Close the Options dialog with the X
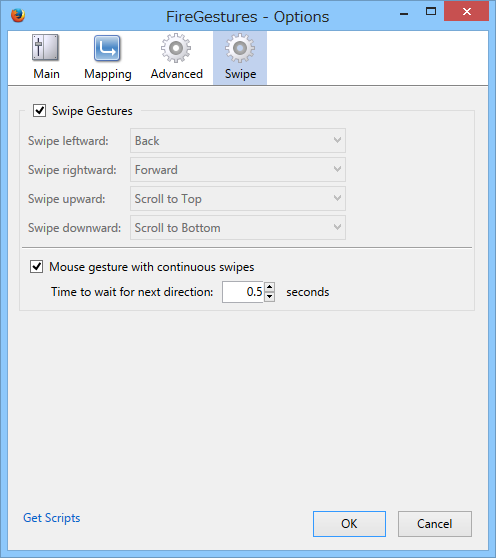496x558 pixels. [467, 11]
